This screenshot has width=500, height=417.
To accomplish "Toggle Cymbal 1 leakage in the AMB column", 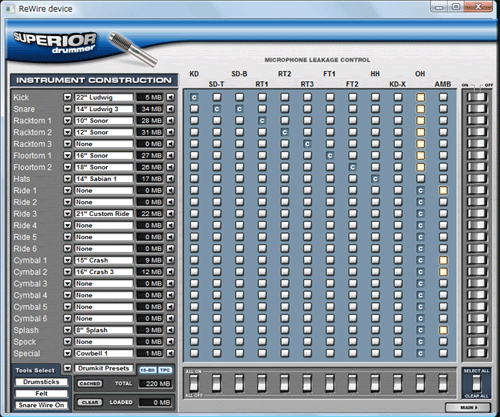I will (443, 260).
